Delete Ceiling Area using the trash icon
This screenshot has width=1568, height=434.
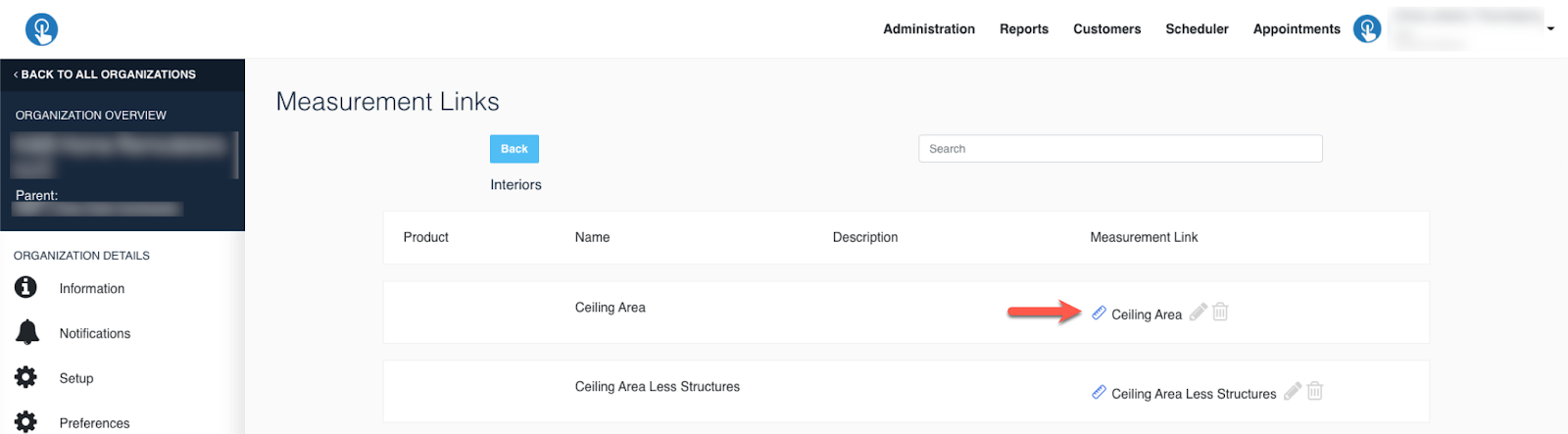(1220, 312)
